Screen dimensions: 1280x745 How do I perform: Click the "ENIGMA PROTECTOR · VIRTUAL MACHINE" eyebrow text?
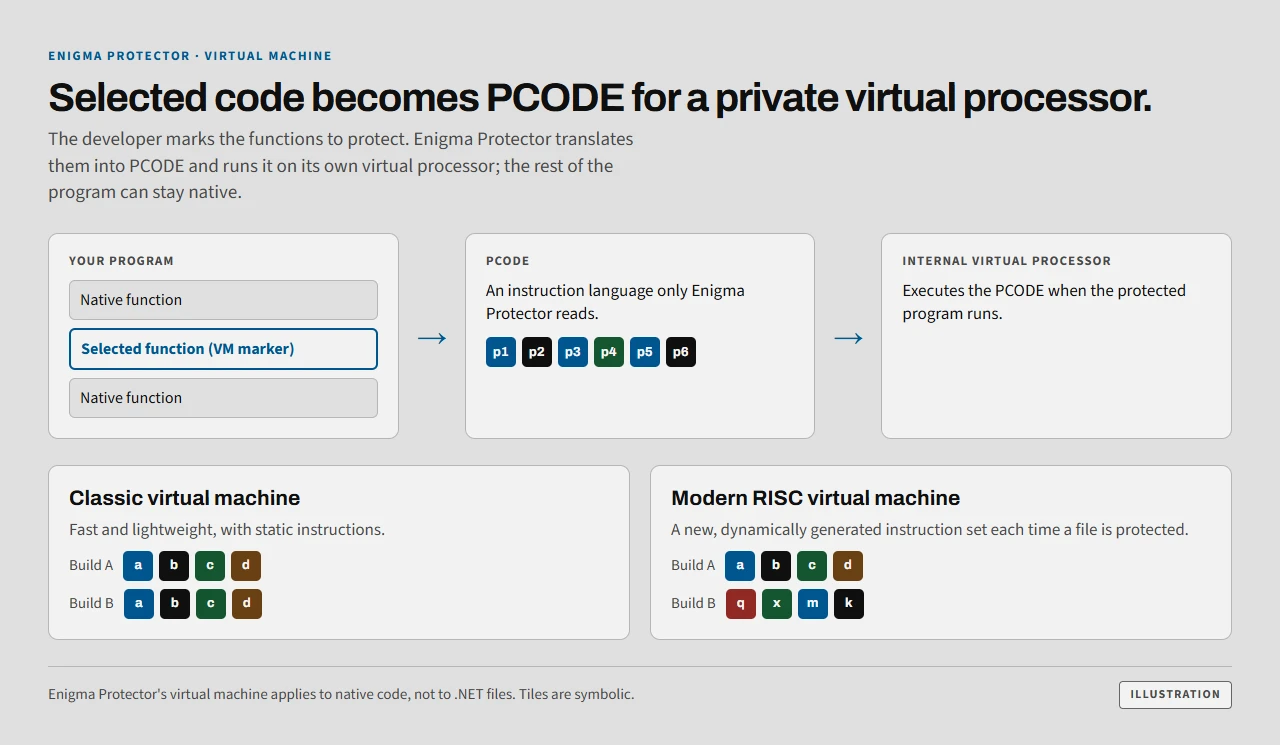click(x=190, y=56)
